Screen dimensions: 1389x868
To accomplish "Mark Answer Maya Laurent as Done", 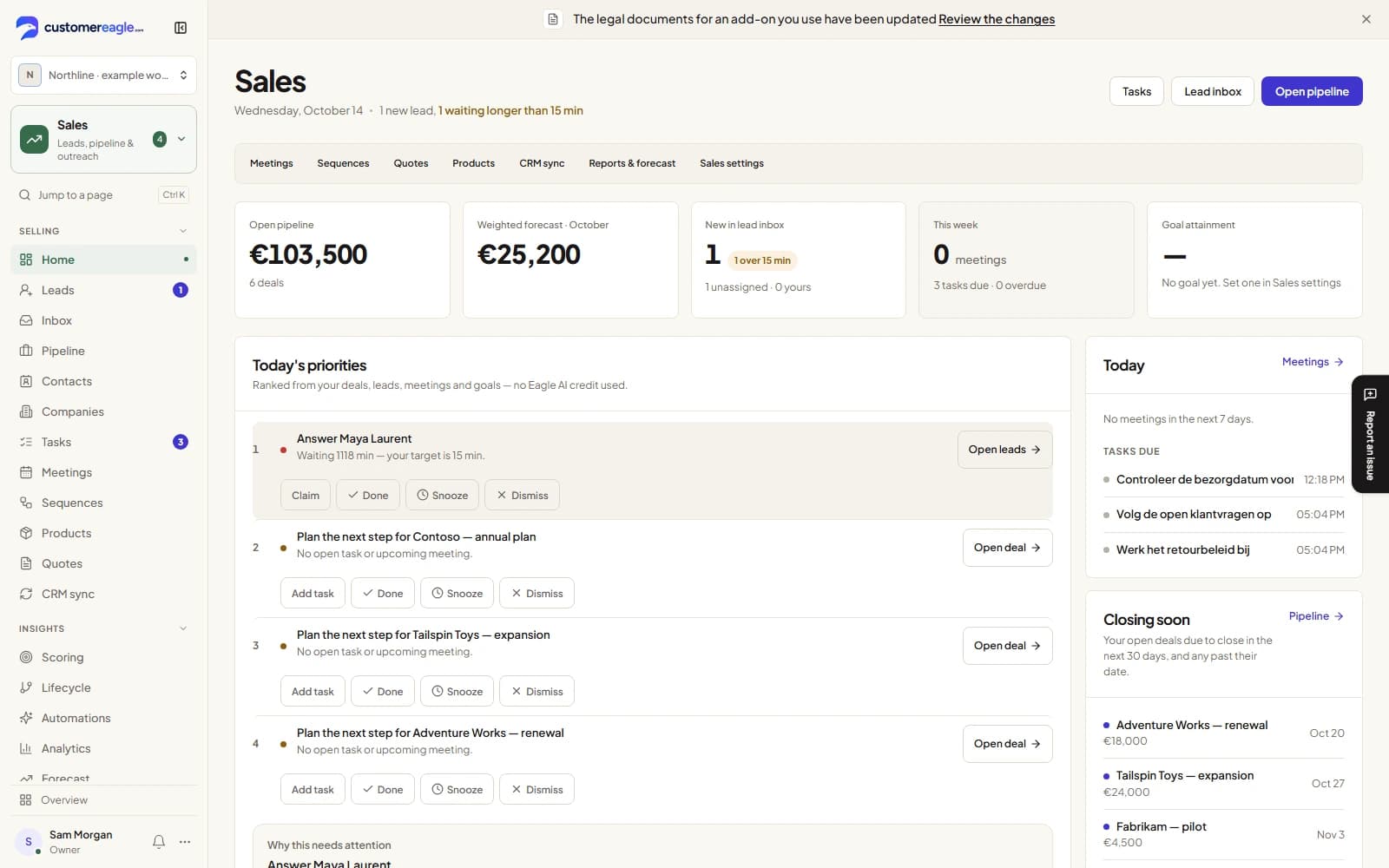I will pyautogui.click(x=368, y=495).
